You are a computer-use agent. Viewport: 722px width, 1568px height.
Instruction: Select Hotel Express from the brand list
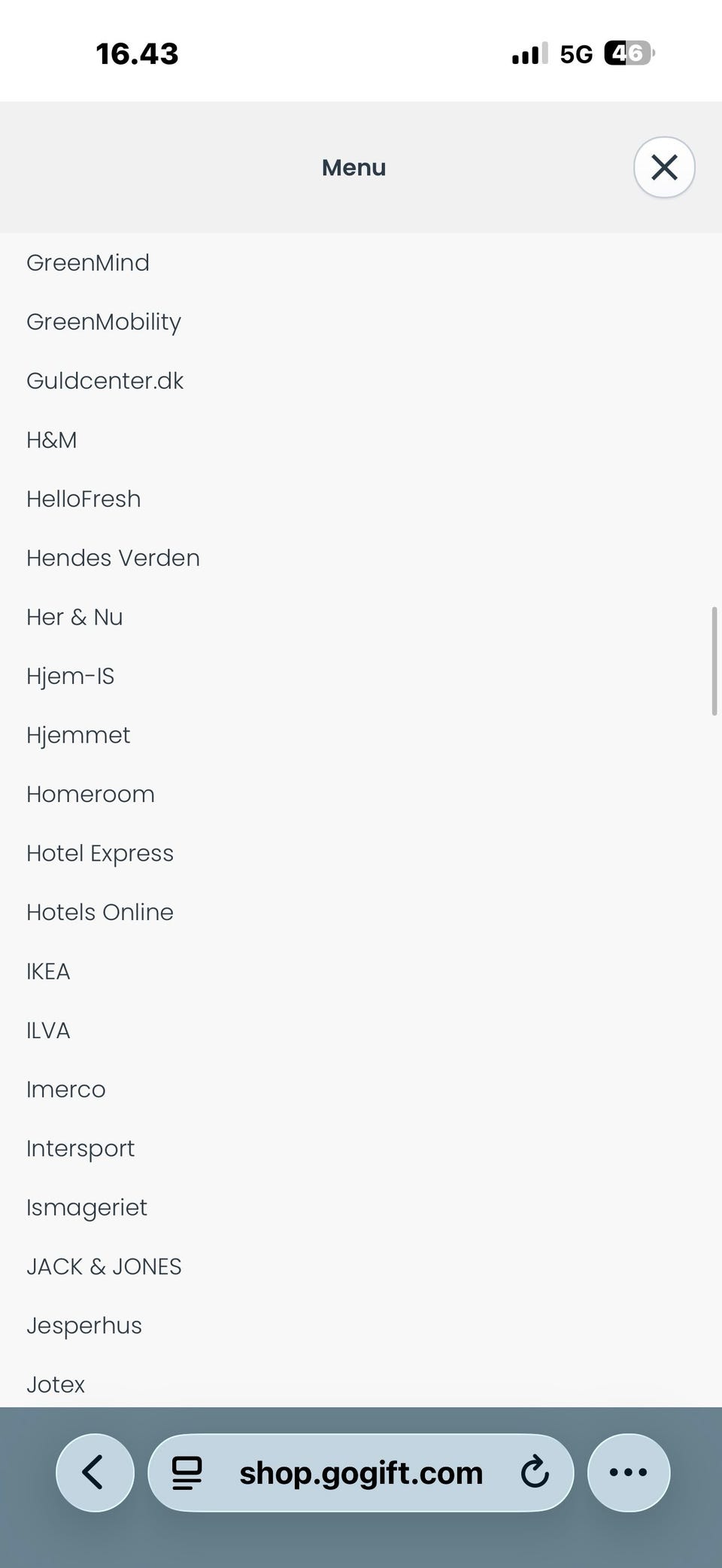(100, 853)
